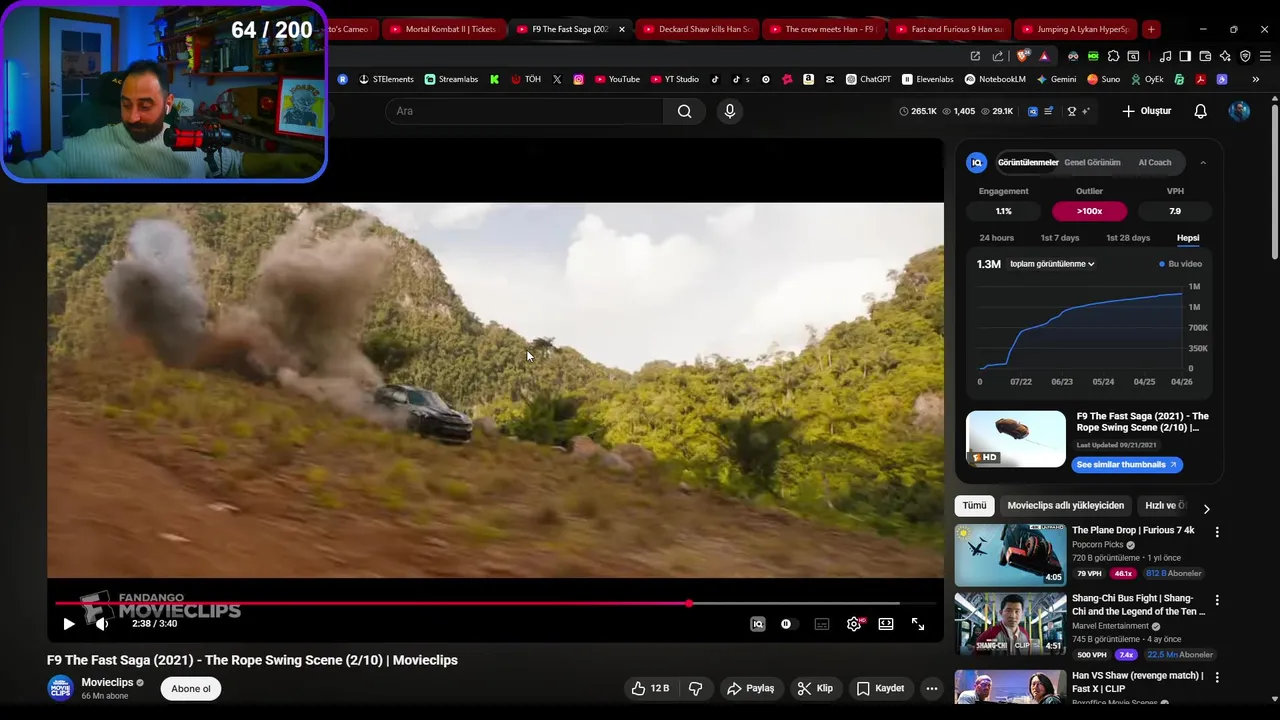Like the video with 12 B likes
The width and height of the screenshot is (1280, 720).
650,688
